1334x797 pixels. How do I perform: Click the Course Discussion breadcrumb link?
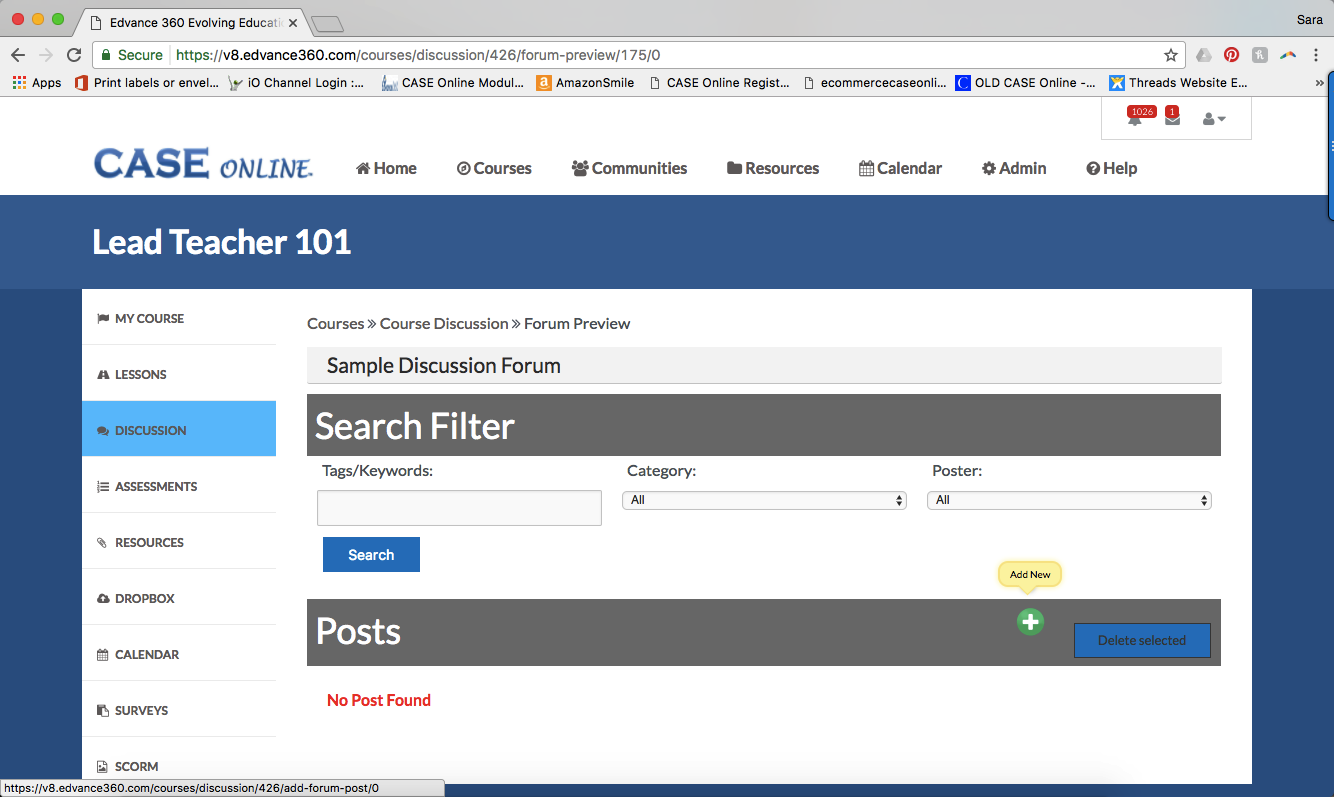pos(444,323)
